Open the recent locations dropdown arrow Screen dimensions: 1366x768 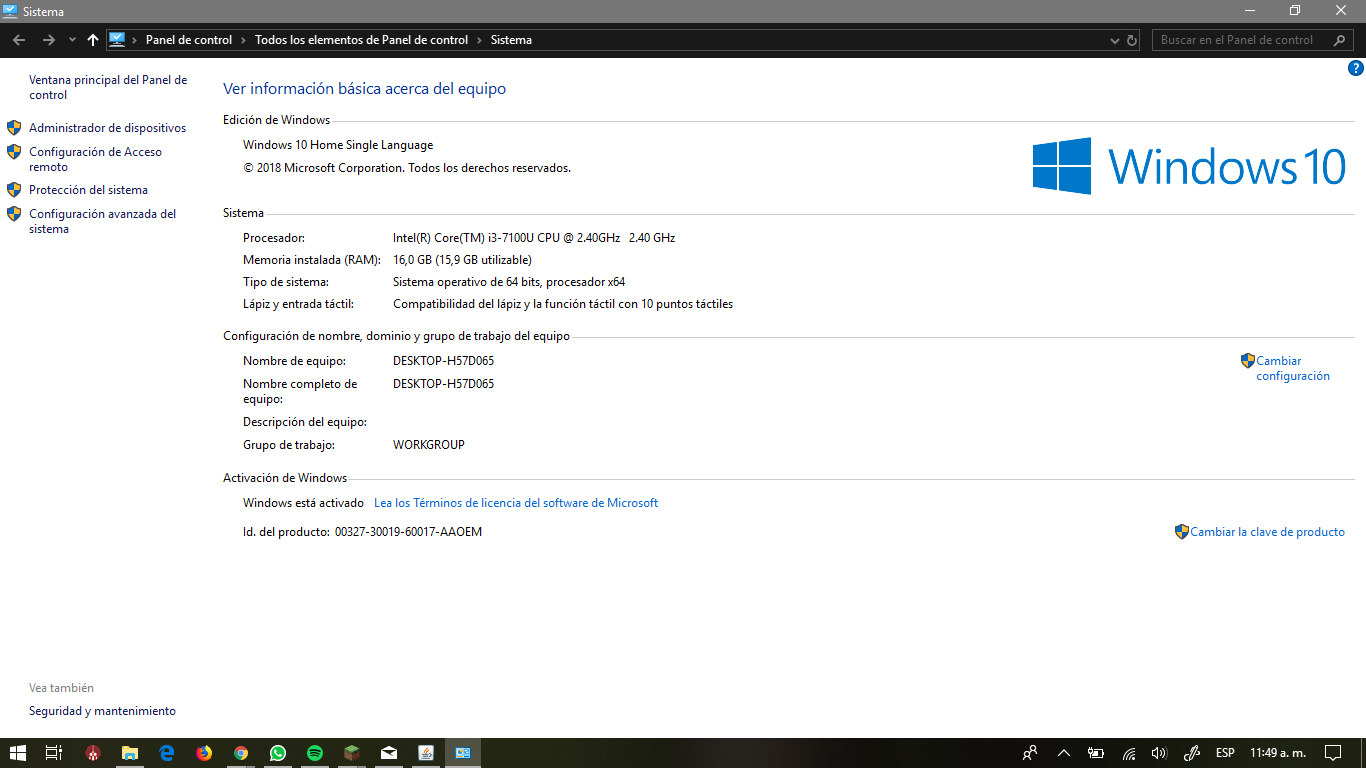click(x=72, y=40)
